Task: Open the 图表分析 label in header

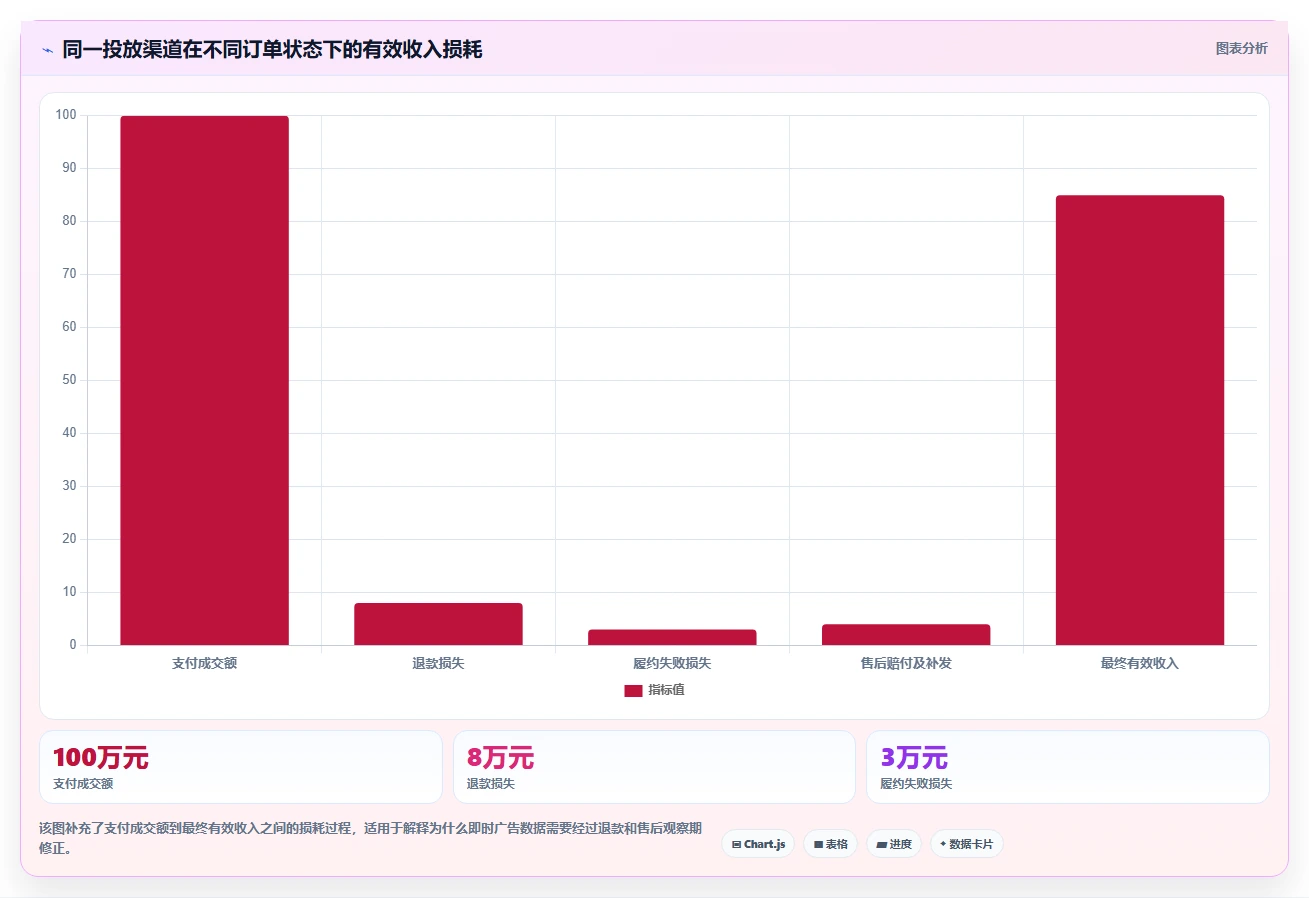Action: click(1241, 49)
